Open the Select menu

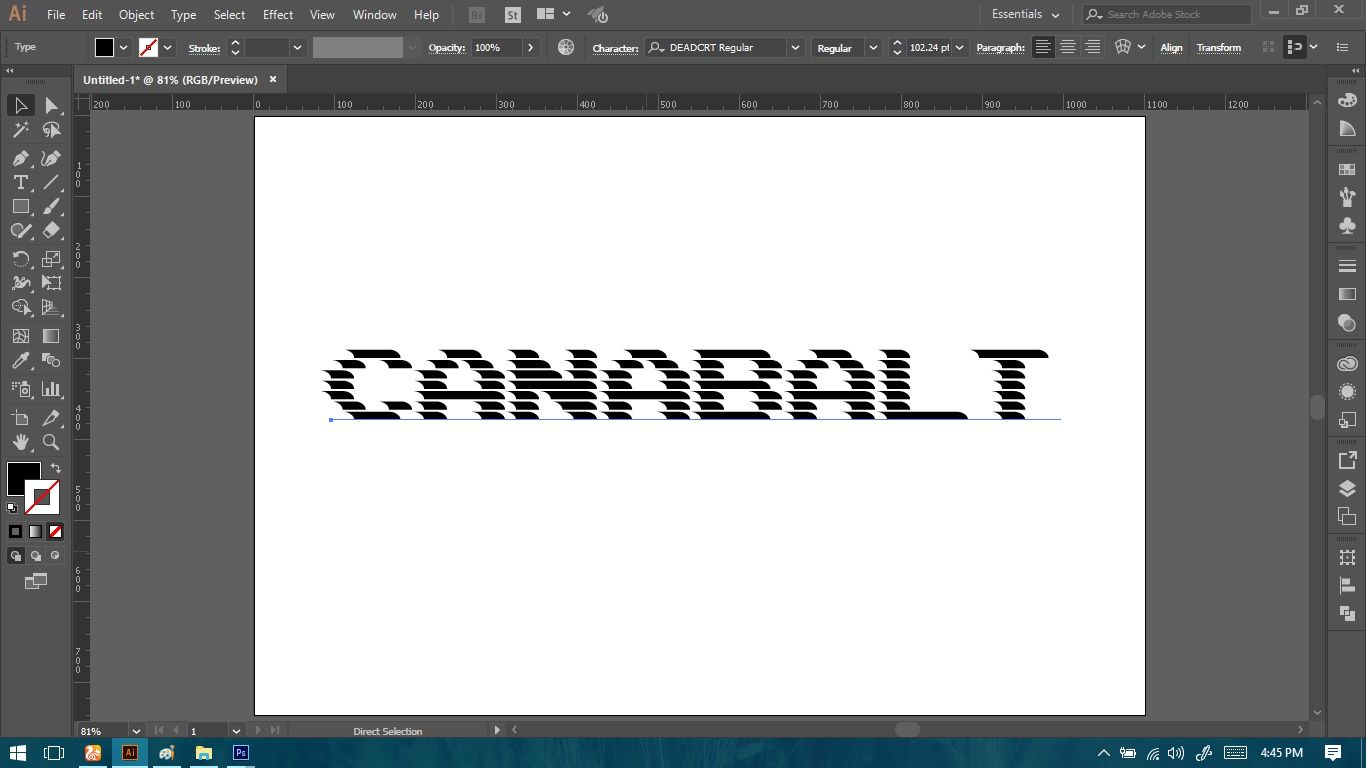(x=229, y=15)
